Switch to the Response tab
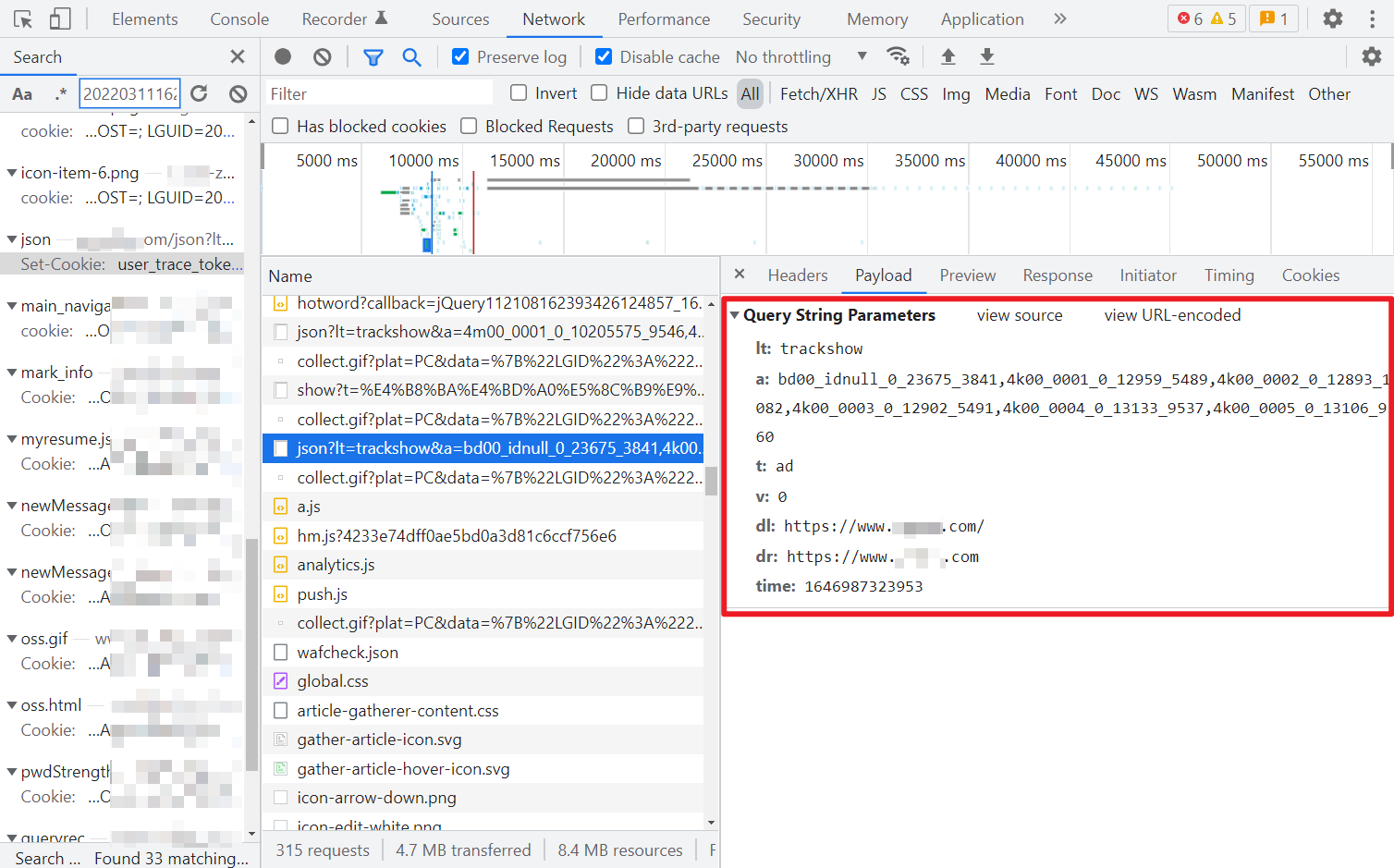This screenshot has height=868, width=1394. (1058, 275)
